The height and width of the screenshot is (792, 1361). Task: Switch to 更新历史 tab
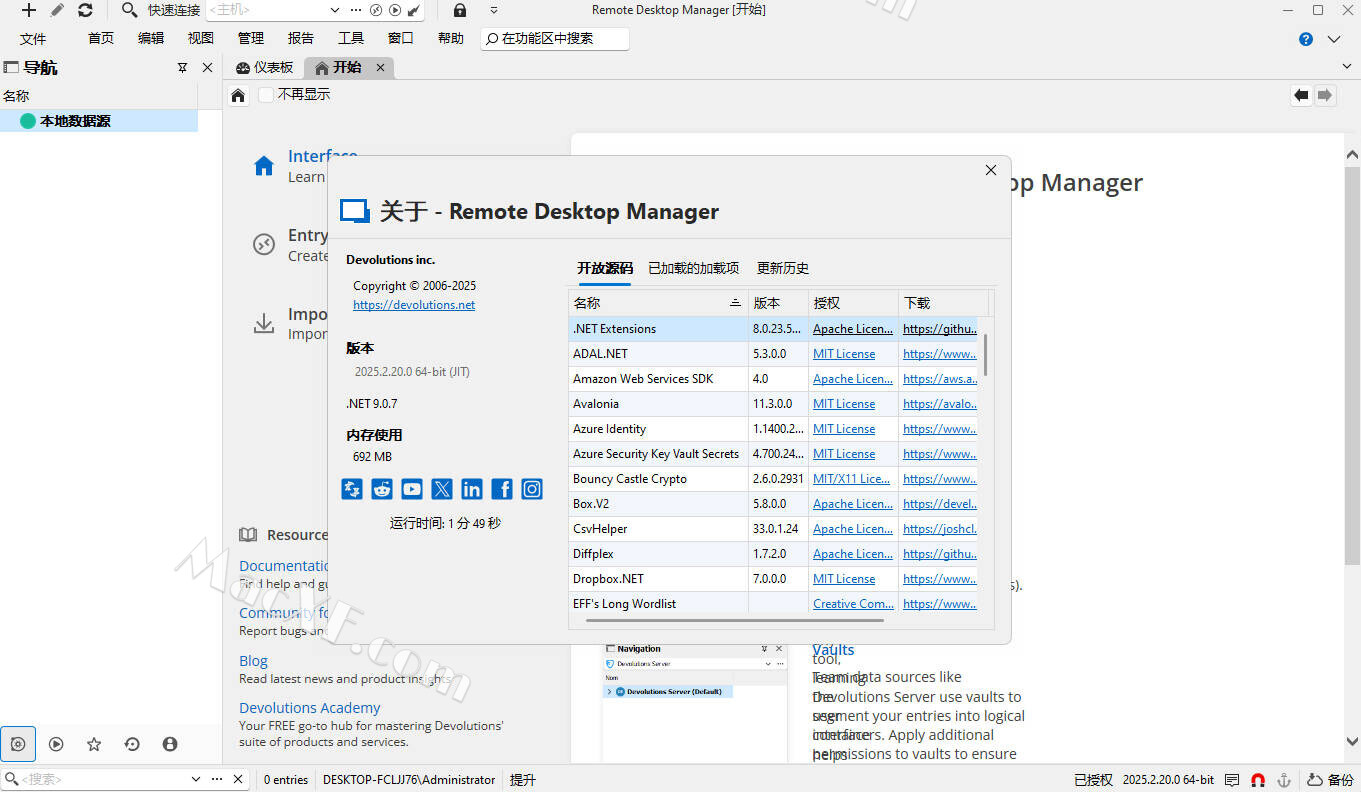click(x=783, y=268)
